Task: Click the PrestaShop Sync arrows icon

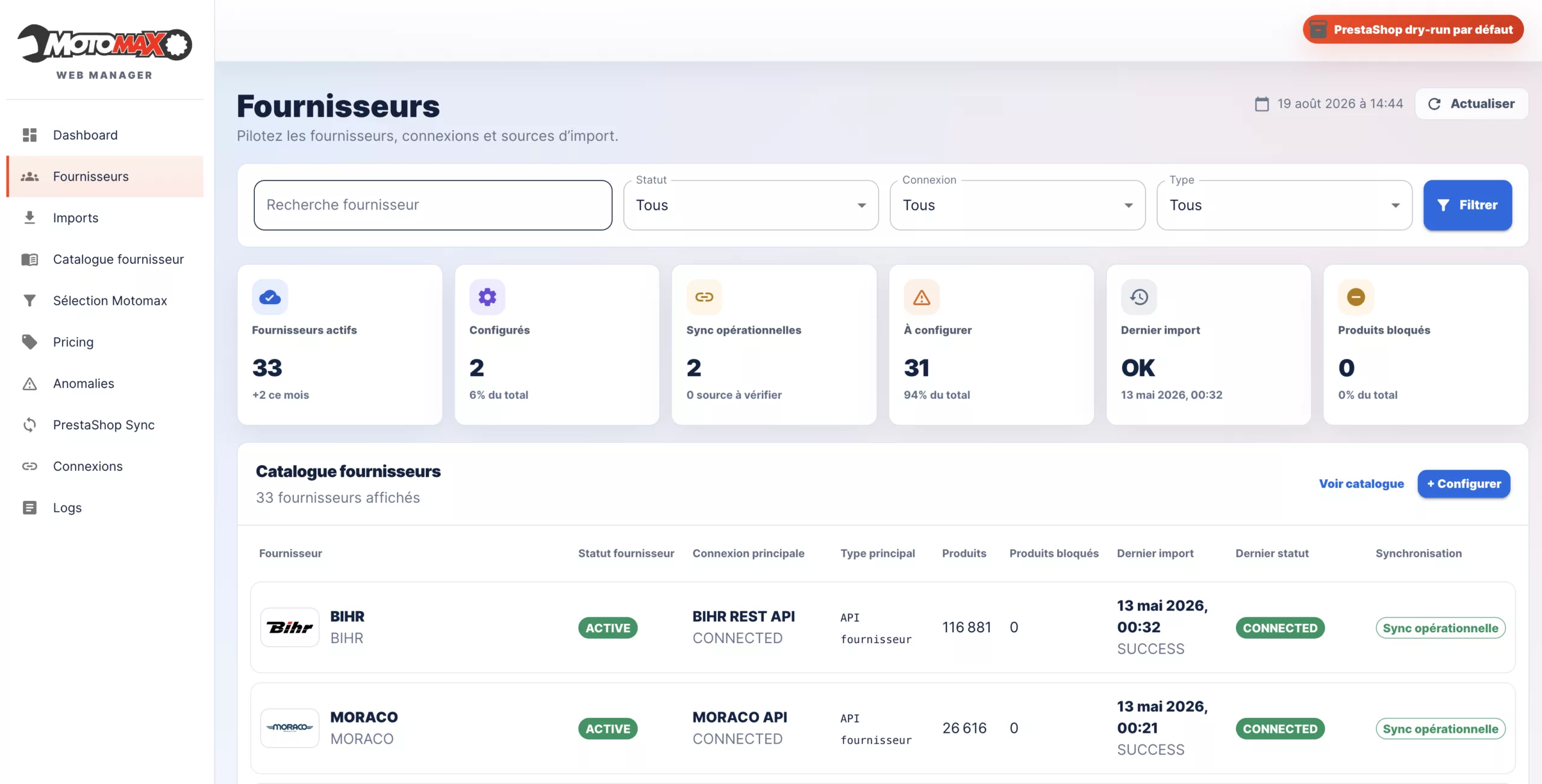Action: click(30, 425)
